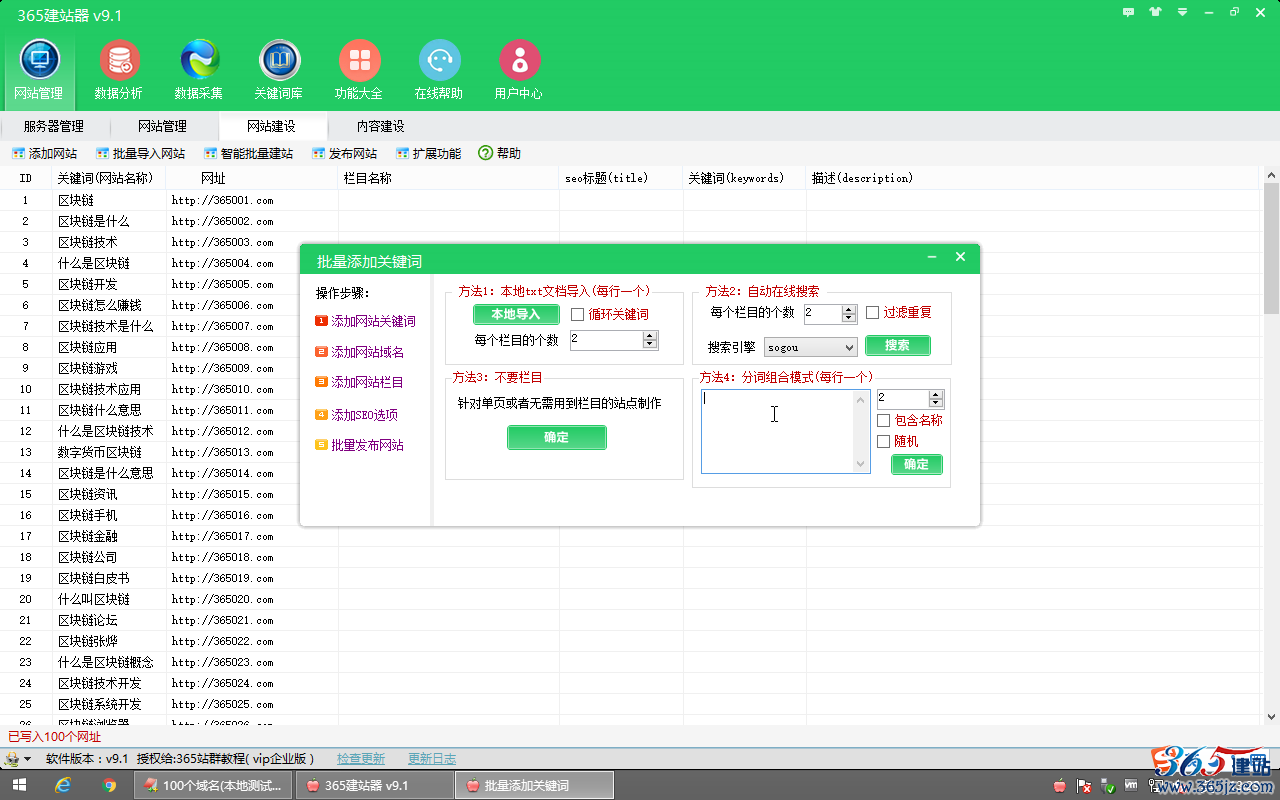
Task: Select step 添加网站域名
Action: (360, 352)
